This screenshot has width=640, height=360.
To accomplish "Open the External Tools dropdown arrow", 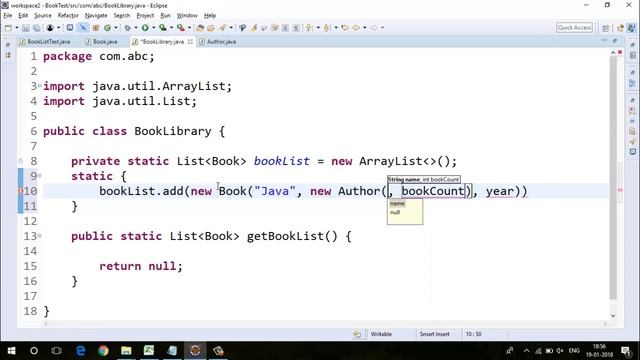I will click(x=189, y=28).
